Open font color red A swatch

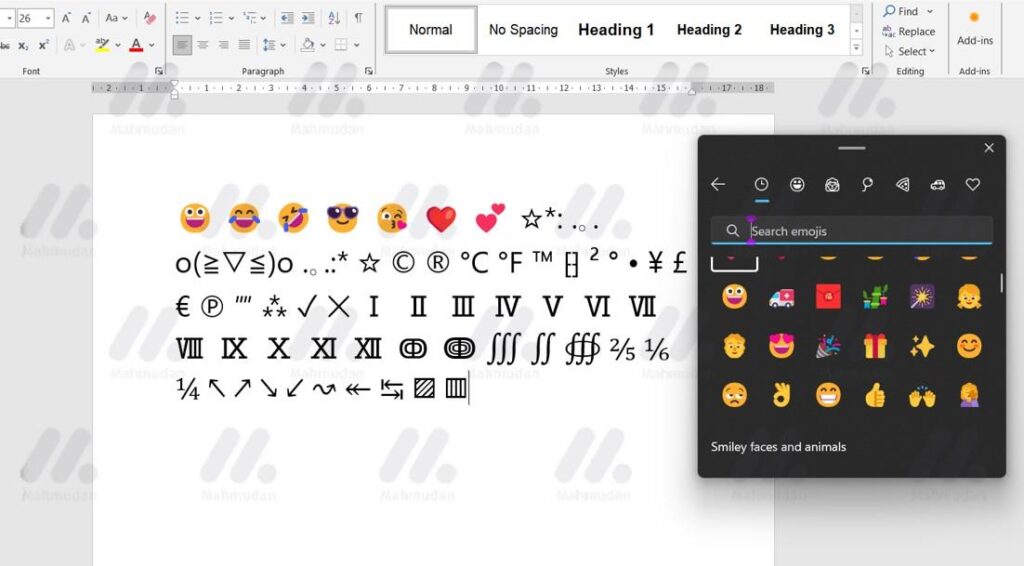click(x=135, y=45)
